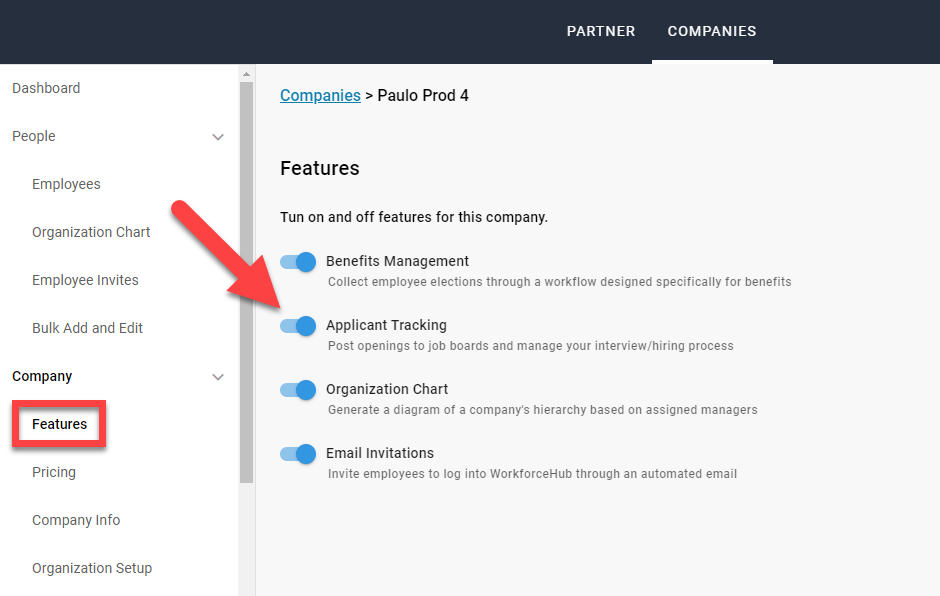The width and height of the screenshot is (940, 596).
Task: Open the Pricing page
Action: tap(54, 472)
